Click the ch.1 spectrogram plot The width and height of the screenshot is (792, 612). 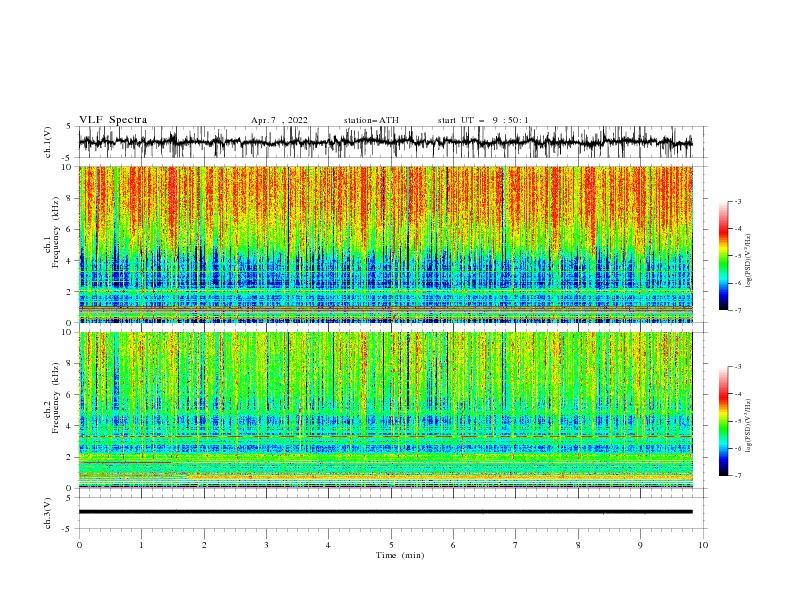(x=385, y=244)
